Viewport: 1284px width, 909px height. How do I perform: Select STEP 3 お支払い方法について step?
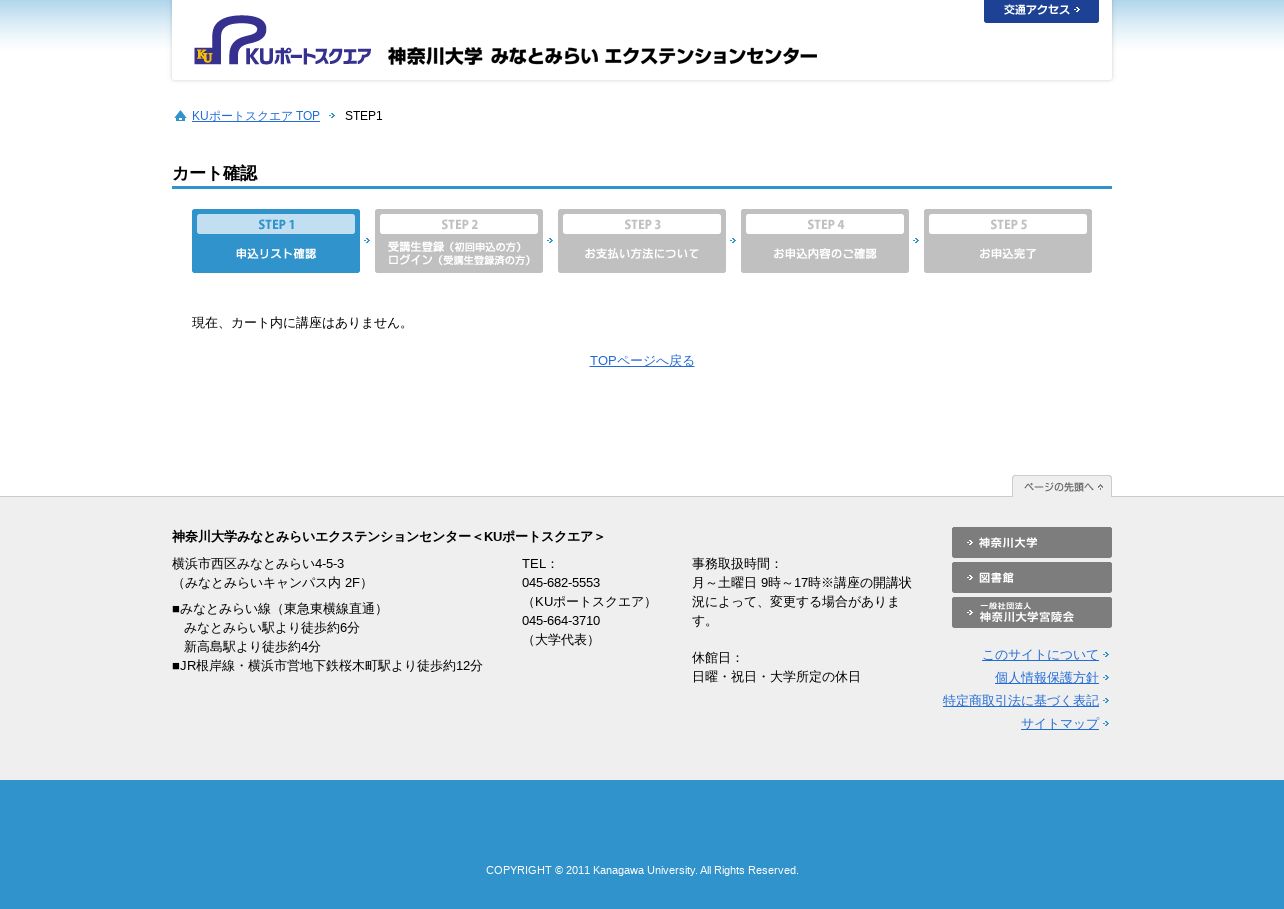point(642,241)
